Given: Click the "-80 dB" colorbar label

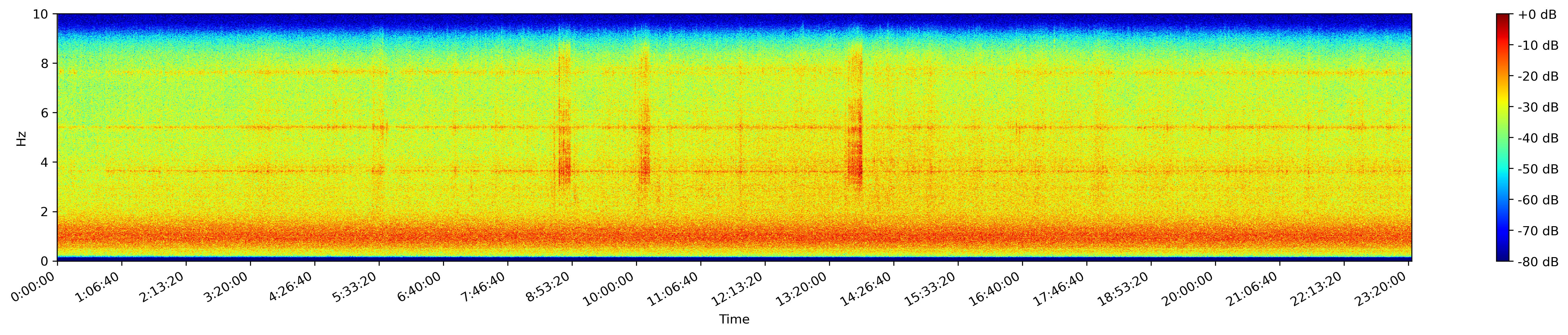Looking at the screenshot, I should pos(1538,262).
